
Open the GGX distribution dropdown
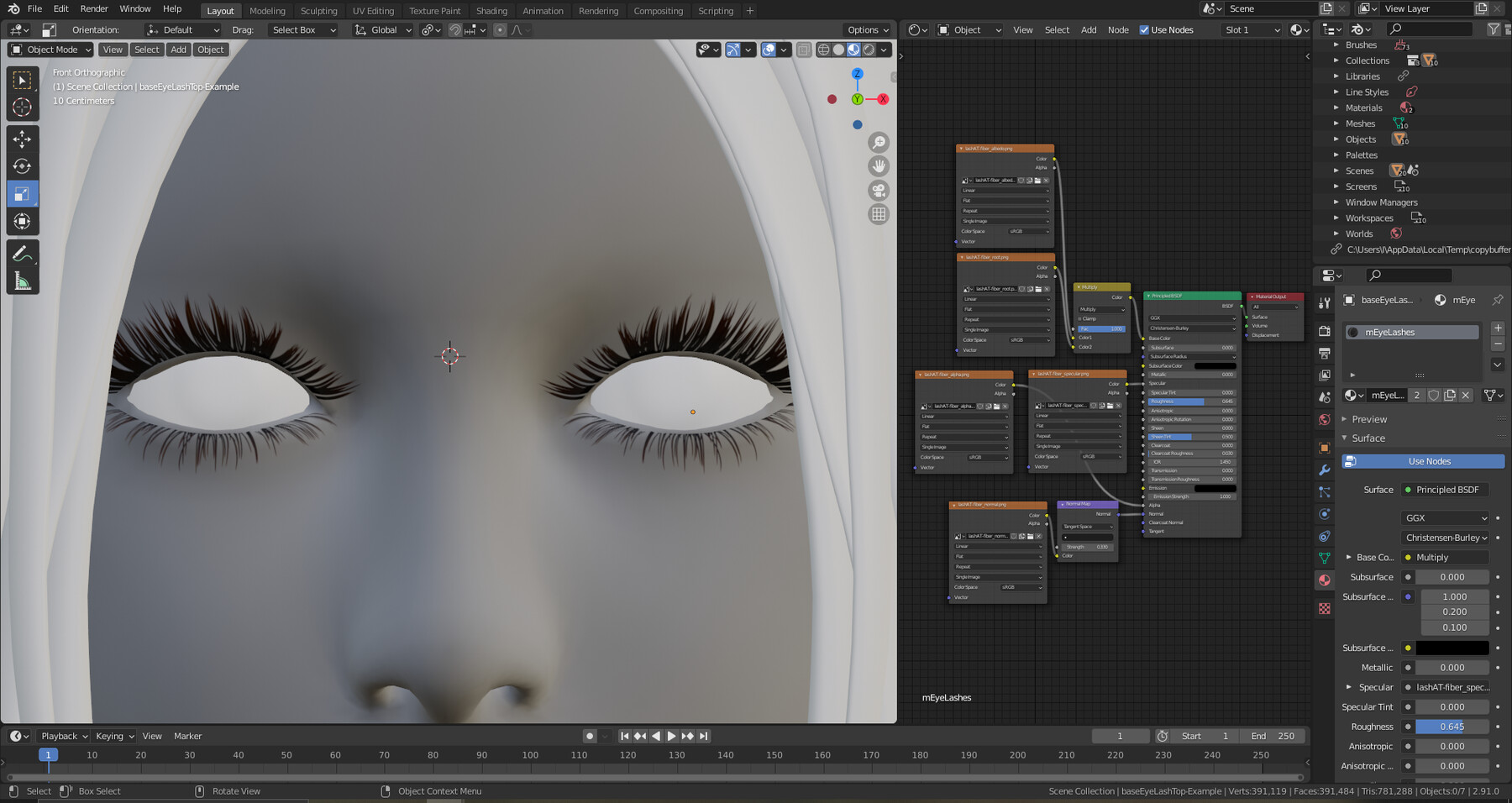click(x=1445, y=518)
